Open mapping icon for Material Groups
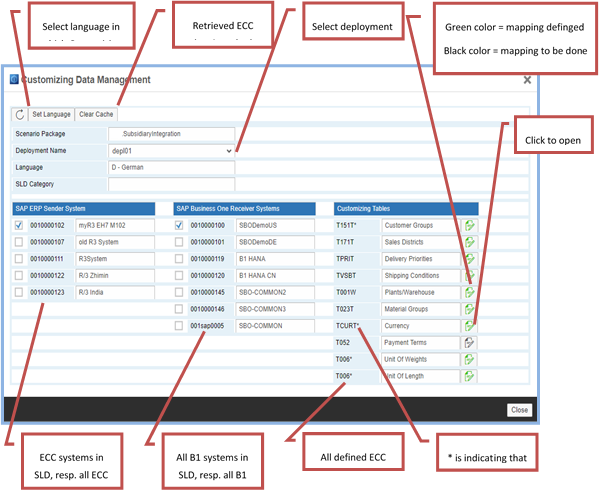Screen dimensions: 600x492 click(x=470, y=309)
